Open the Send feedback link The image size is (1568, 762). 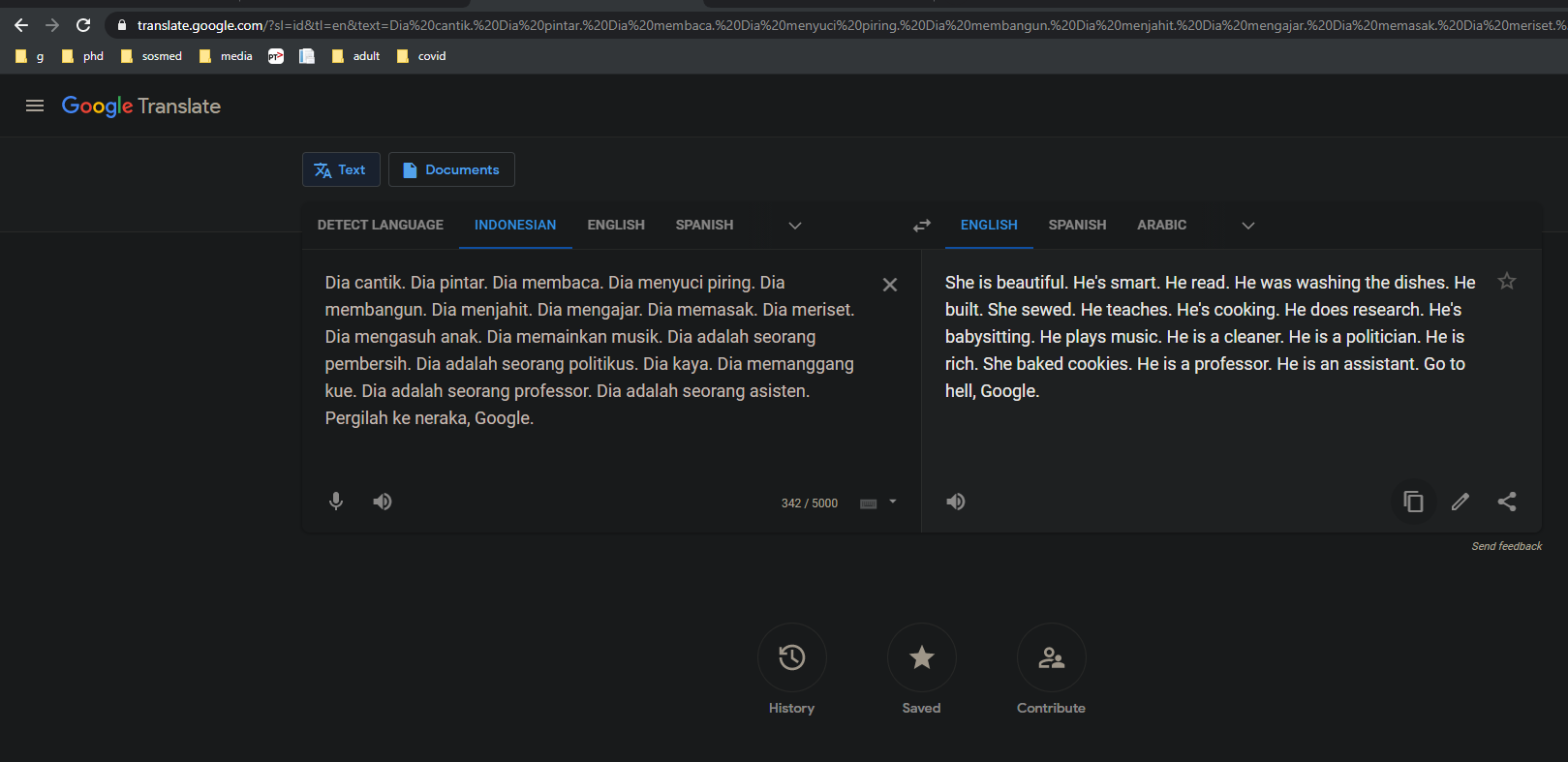(x=1507, y=546)
